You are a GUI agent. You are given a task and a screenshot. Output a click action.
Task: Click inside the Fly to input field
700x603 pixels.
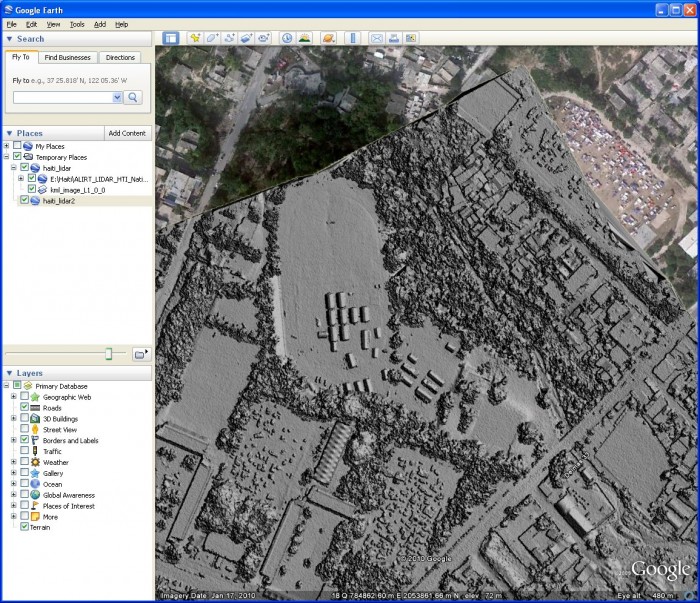click(63, 97)
